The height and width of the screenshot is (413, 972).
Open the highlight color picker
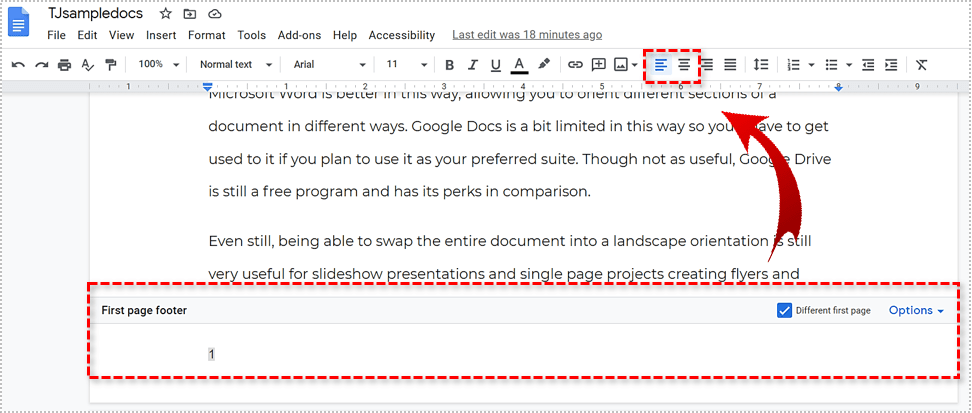click(544, 65)
